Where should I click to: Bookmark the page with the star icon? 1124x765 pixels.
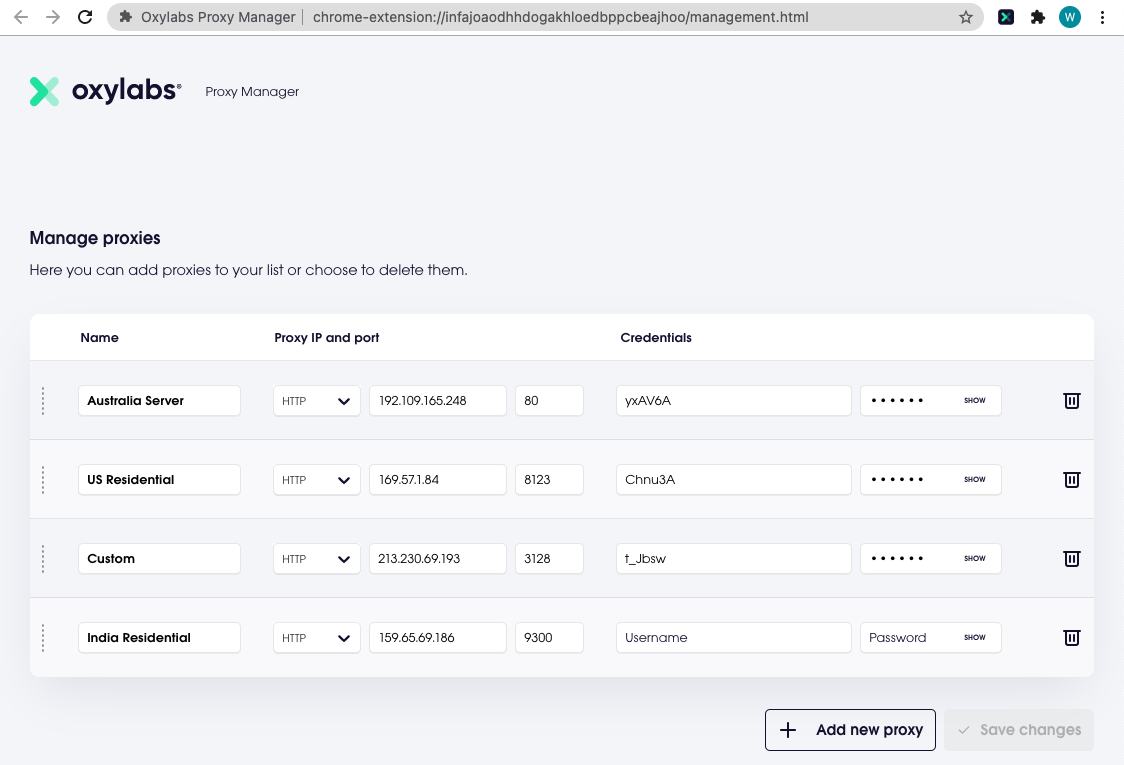(966, 17)
